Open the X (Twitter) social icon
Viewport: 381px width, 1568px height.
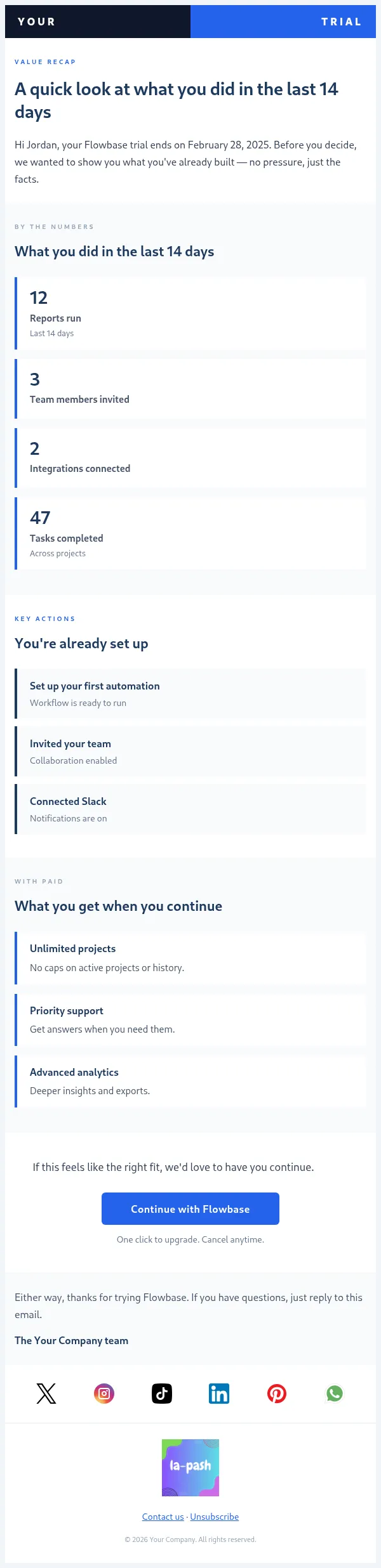tap(46, 1394)
